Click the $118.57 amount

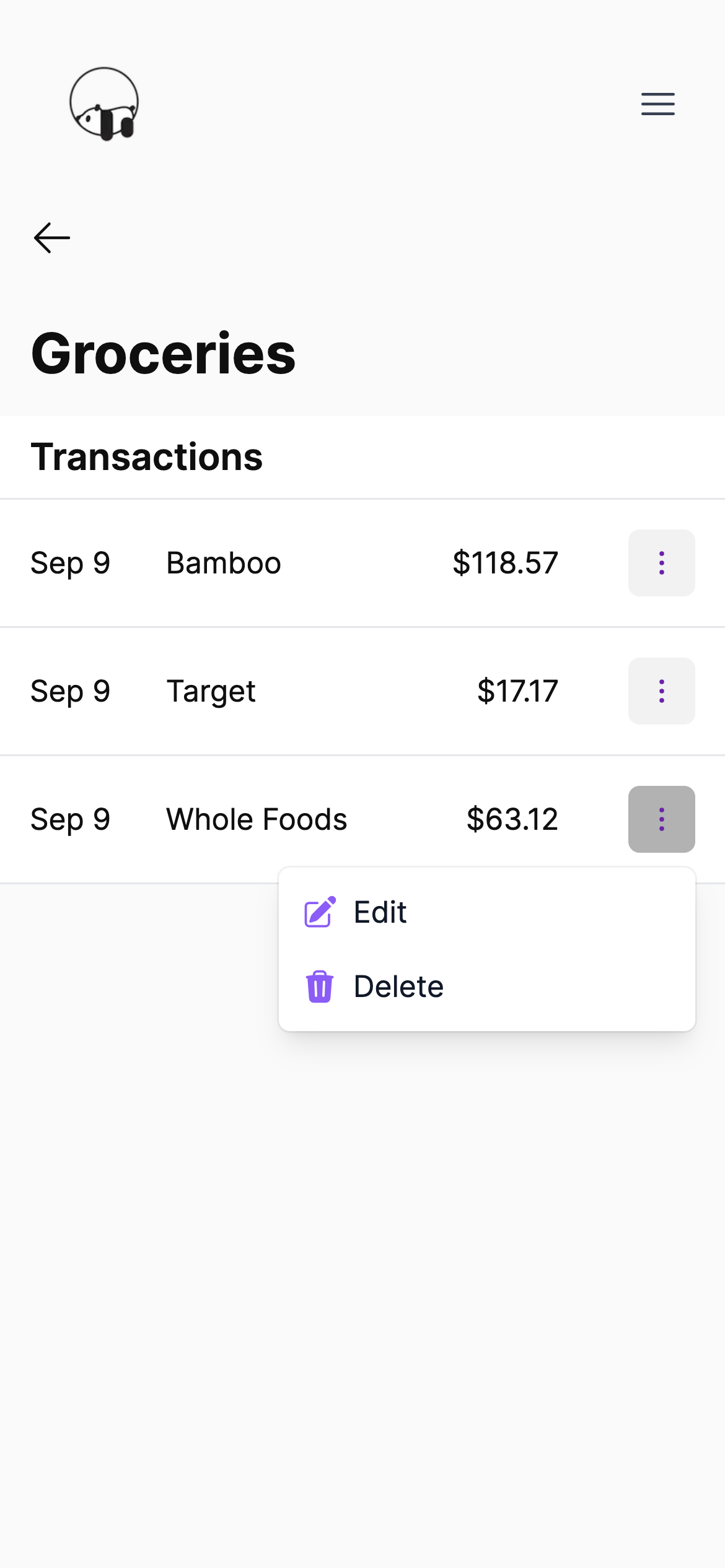505,563
